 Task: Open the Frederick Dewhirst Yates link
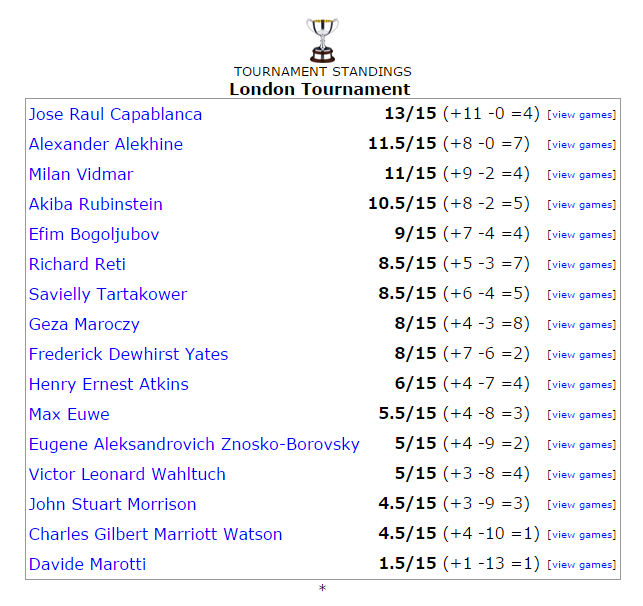pos(128,354)
